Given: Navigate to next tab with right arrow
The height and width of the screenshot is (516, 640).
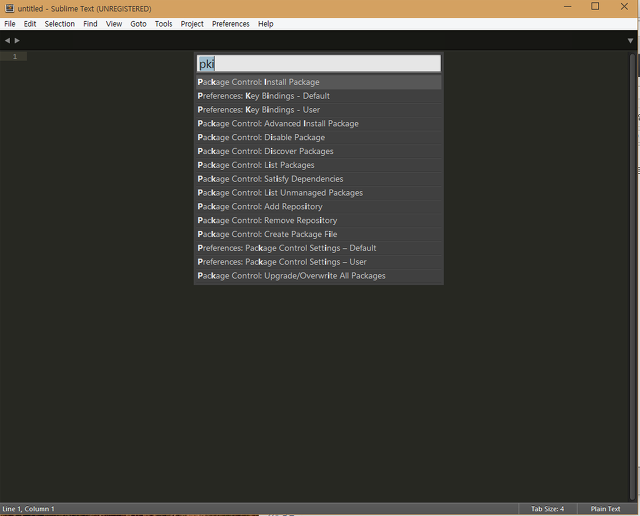Looking at the screenshot, I should (x=17, y=40).
